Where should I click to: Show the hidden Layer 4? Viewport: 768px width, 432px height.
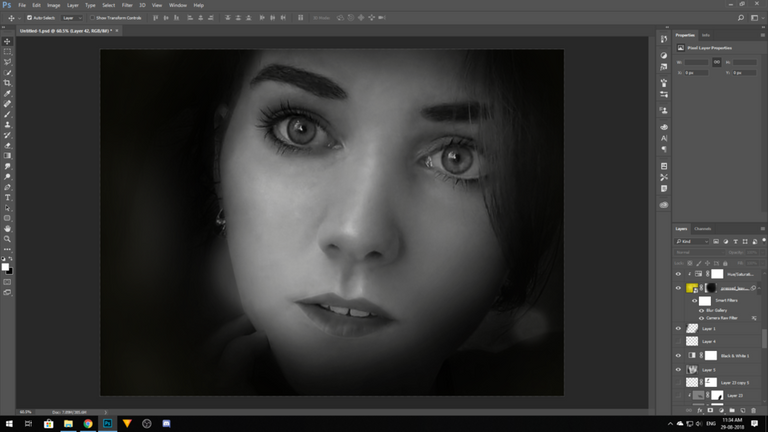point(678,341)
